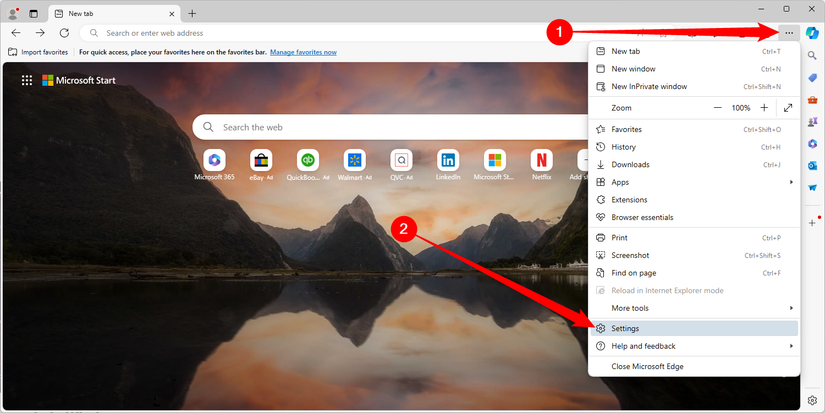Image resolution: width=825 pixels, height=413 pixels.
Task: Open the Netflix quick link tile
Action: 541,165
